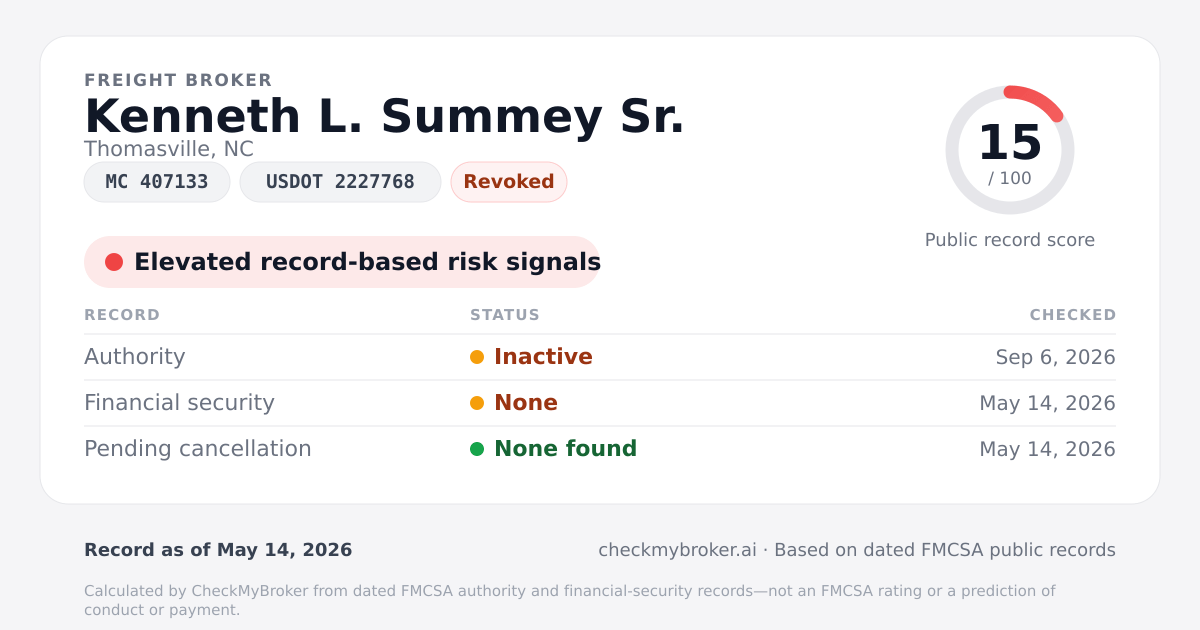
Task: Select the MC 407133 badge
Action: pyautogui.click(x=157, y=182)
